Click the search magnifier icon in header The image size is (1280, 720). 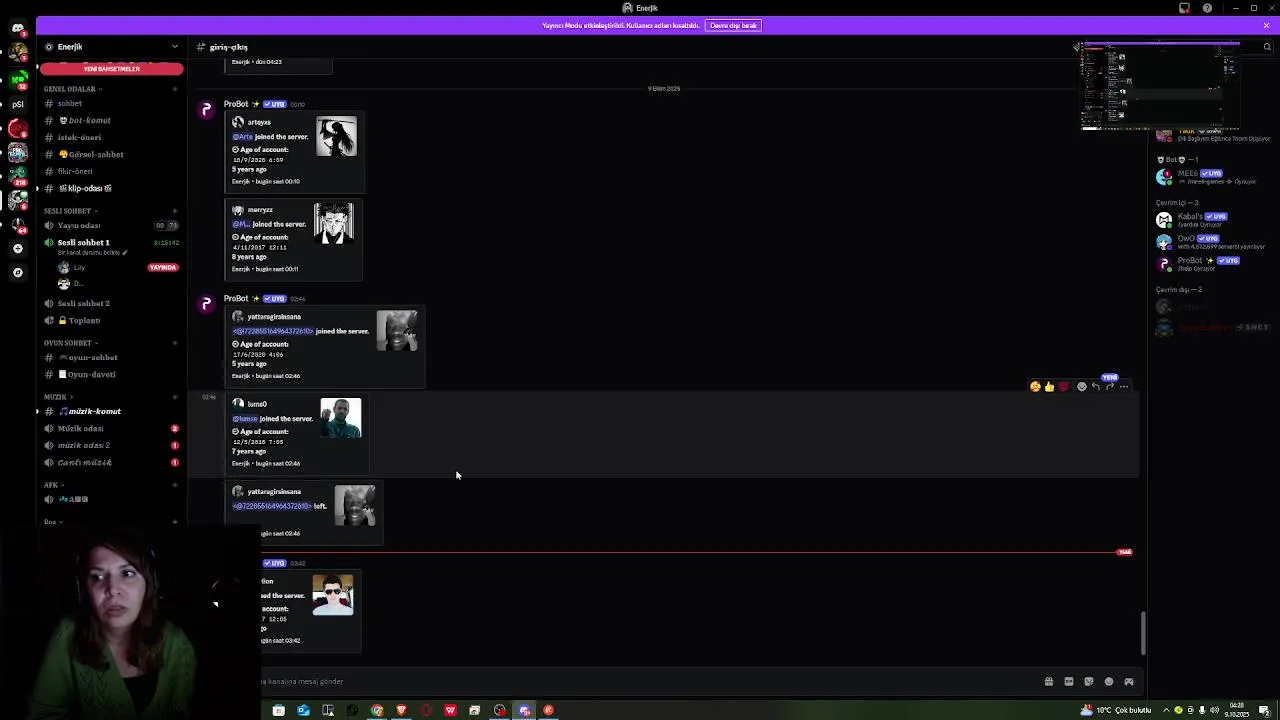(1267, 47)
